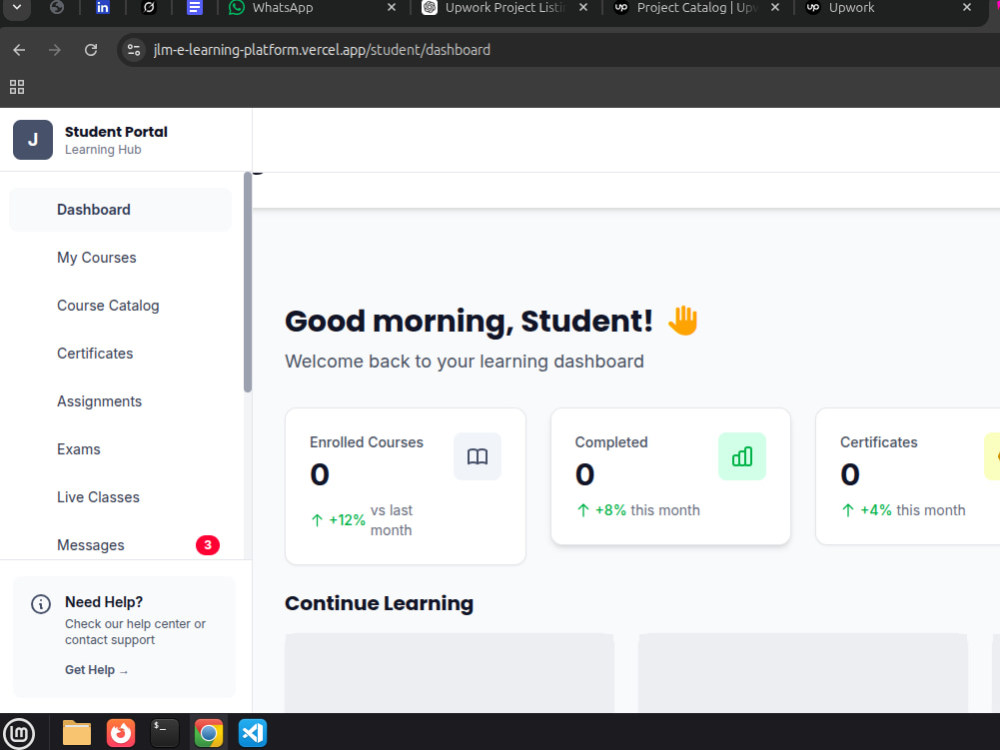Click the Enrolled Courses book icon
The image size is (1000, 750).
tap(477, 457)
